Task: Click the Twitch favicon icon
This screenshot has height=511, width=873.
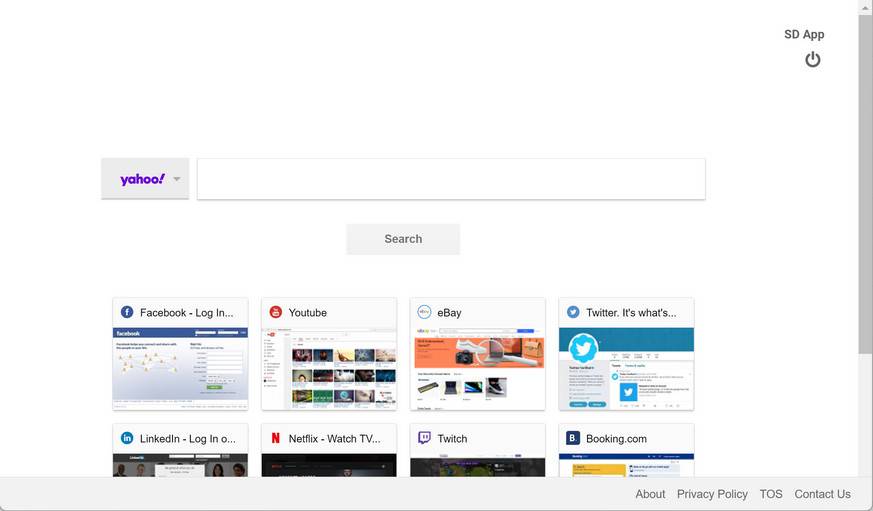Action: click(424, 438)
